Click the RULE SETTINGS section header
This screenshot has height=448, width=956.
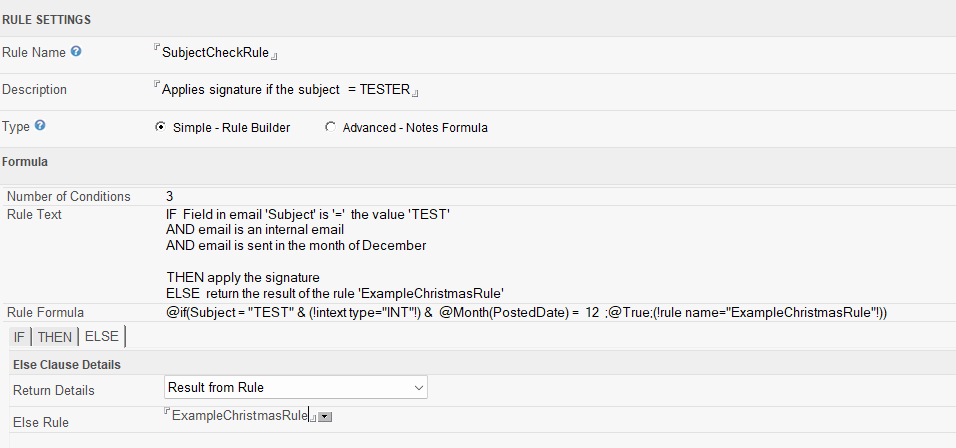pos(46,18)
